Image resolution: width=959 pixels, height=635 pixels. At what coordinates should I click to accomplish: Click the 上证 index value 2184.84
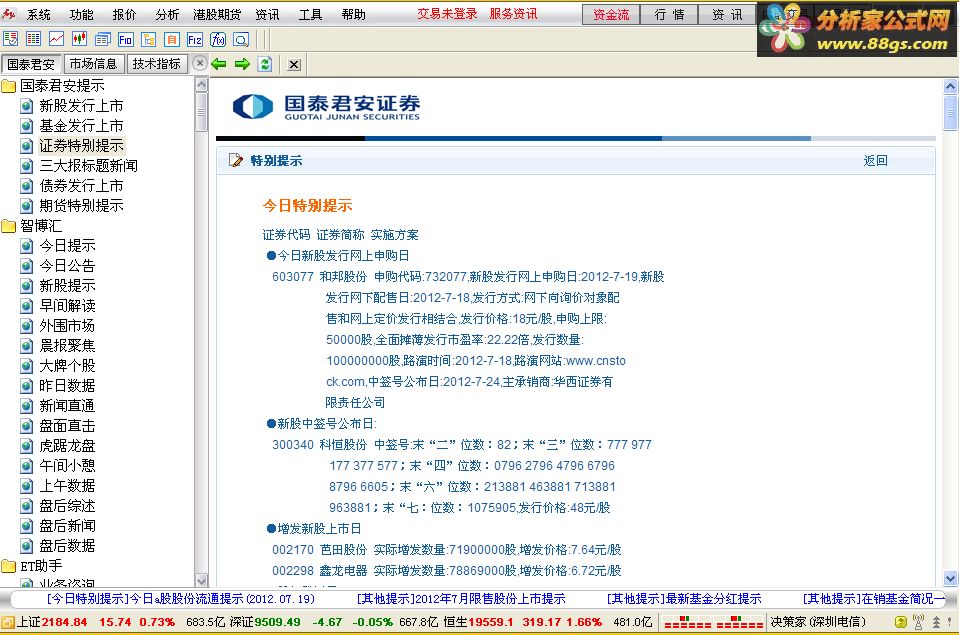tap(64, 622)
